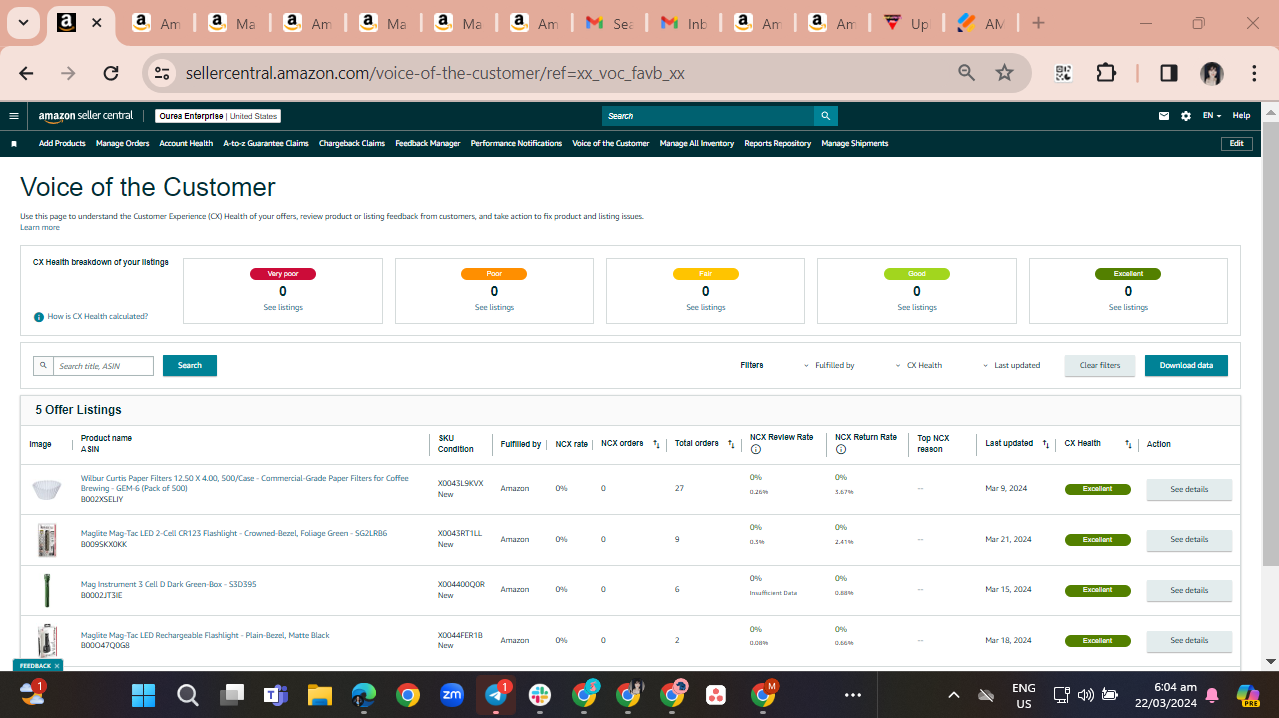
Task: Sort by Last updated column arrows
Action: (1046, 444)
